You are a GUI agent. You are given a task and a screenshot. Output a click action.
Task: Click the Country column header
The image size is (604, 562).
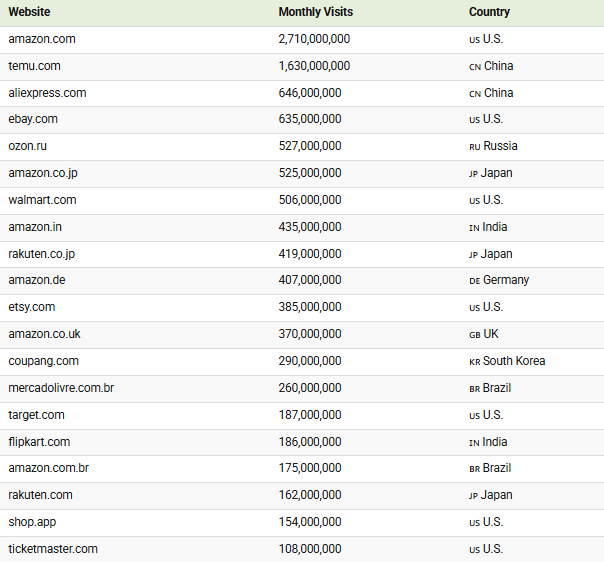489,12
